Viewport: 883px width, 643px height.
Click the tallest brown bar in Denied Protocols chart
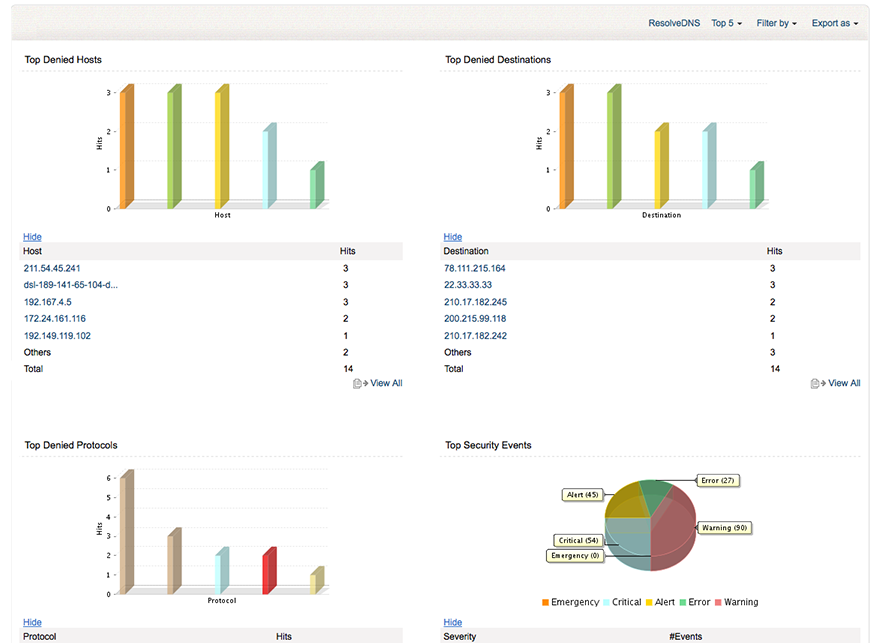coord(127,532)
